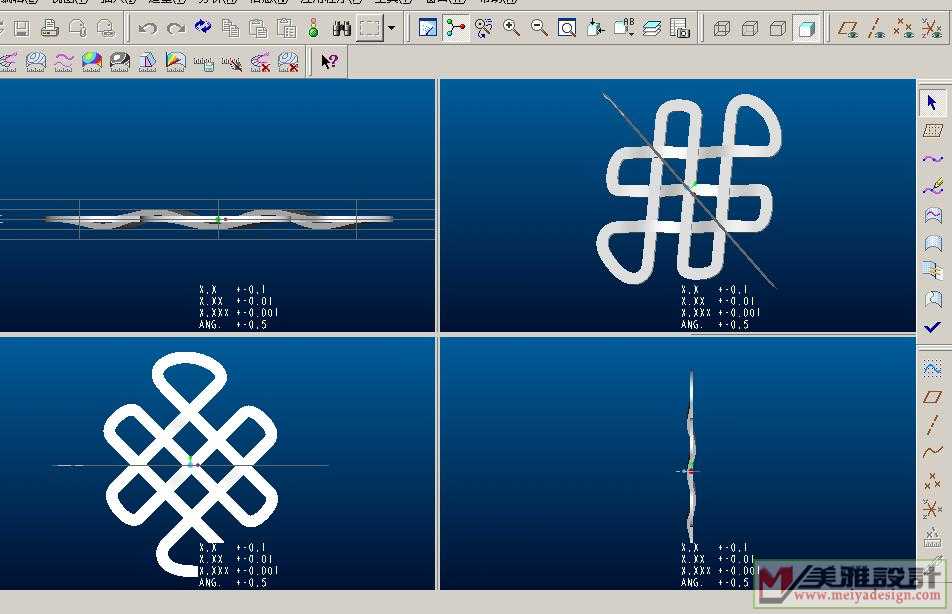Click the Paste Special icon
The height and width of the screenshot is (614, 952).
pos(286,28)
